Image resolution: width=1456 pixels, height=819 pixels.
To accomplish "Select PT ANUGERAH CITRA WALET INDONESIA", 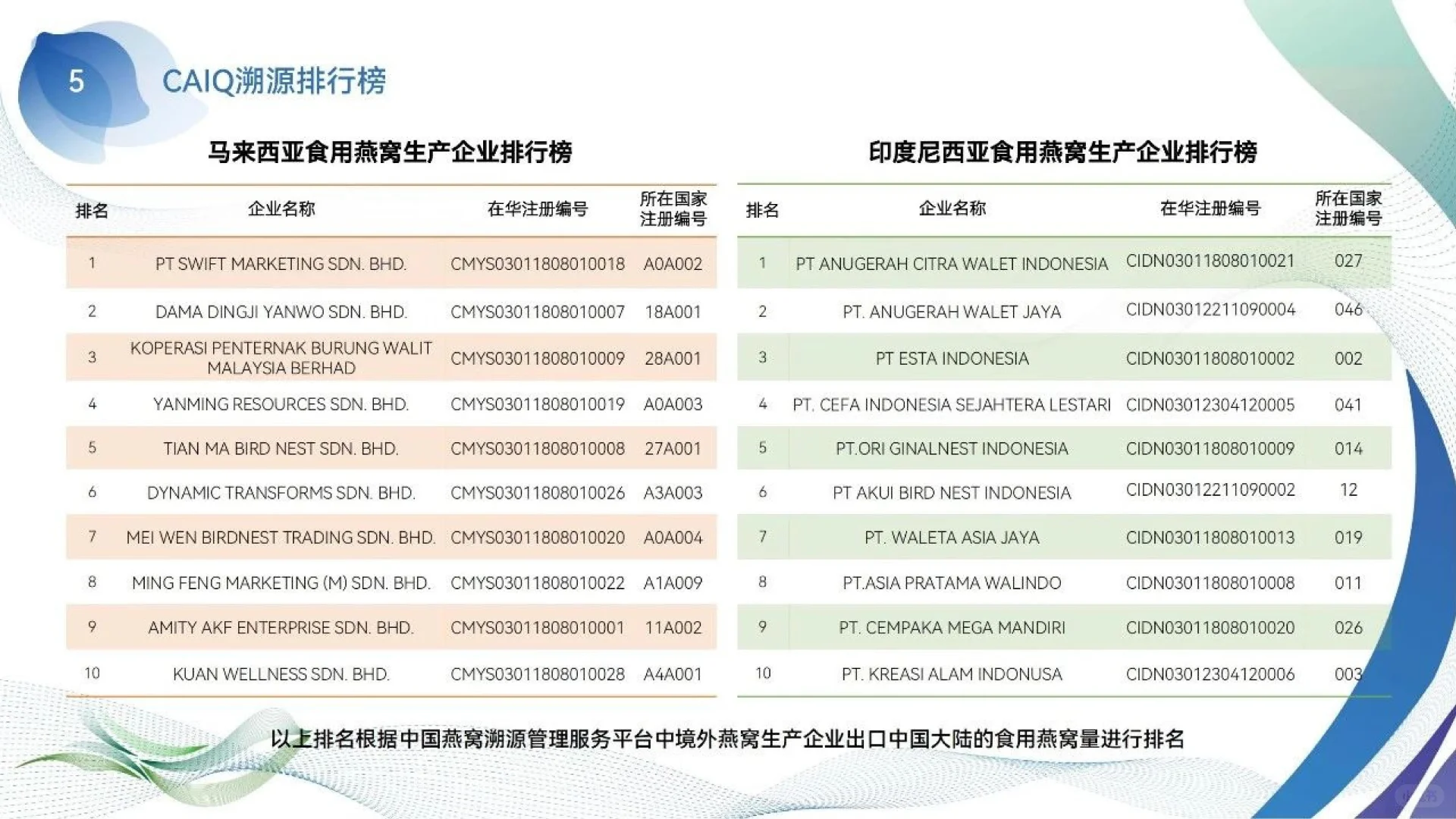I will [951, 264].
